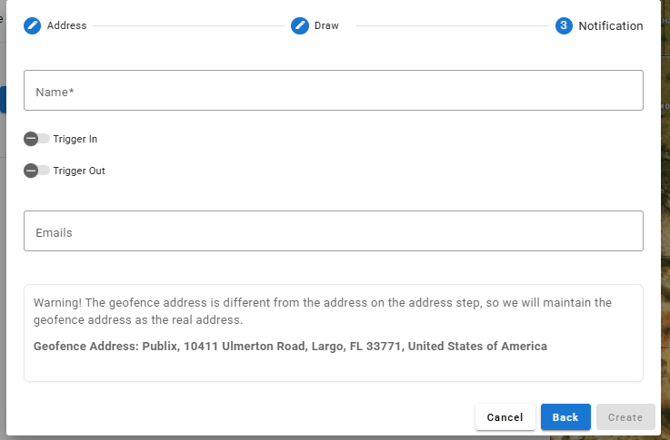Image resolution: width=670 pixels, height=440 pixels.
Task: Click the Draw step pencil icon
Action: click(300, 26)
